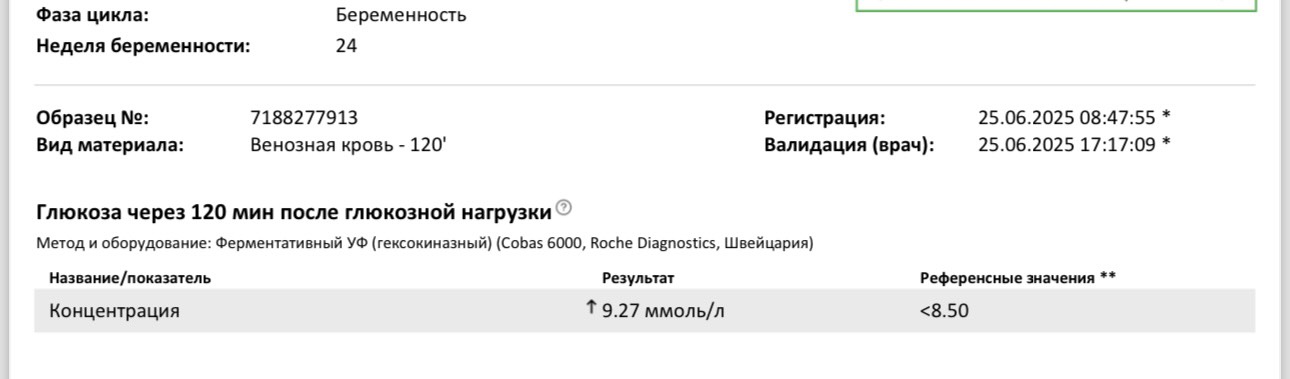Click the green-bordered box at top right
Screen dimensions: 1290x379
(x=1056, y=5)
